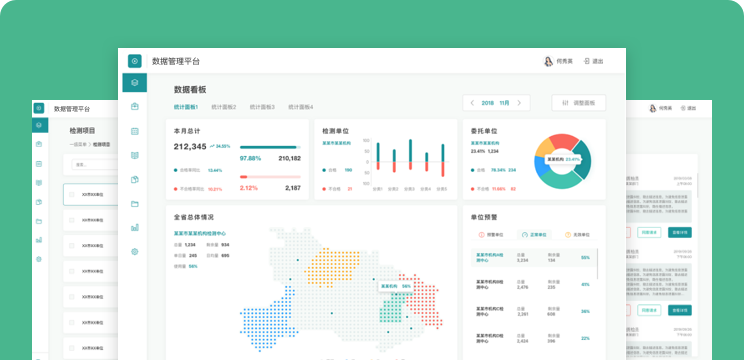Open the bar chart statistics sidebar icon
The height and width of the screenshot is (360, 744).
pyautogui.click(x=135, y=228)
